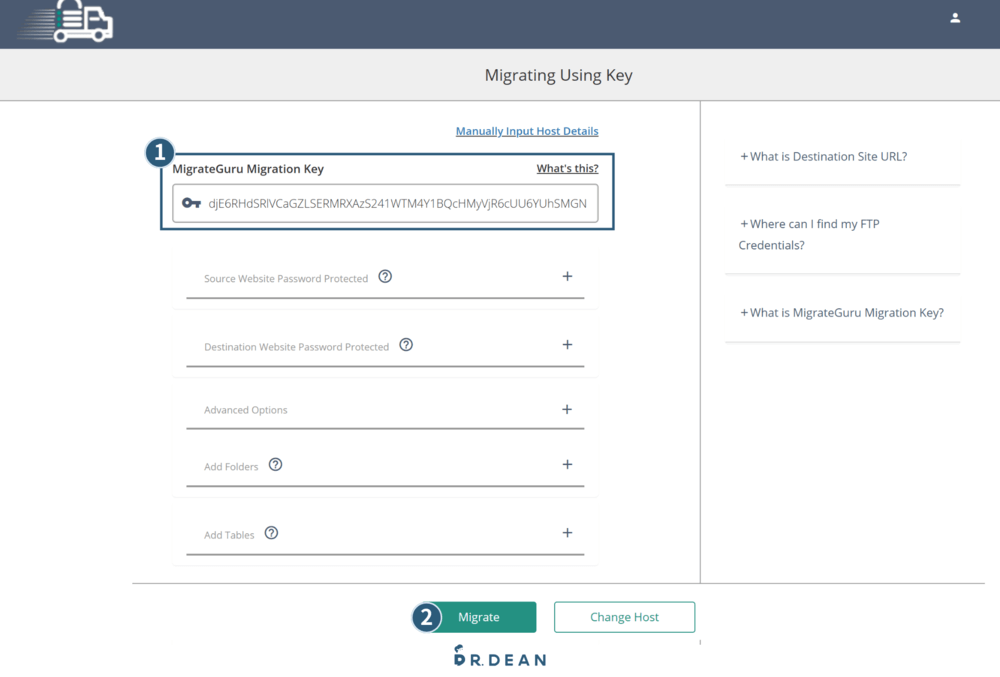The height and width of the screenshot is (677, 1000).
Task: Follow Manually Input Host Details link
Action: (527, 131)
